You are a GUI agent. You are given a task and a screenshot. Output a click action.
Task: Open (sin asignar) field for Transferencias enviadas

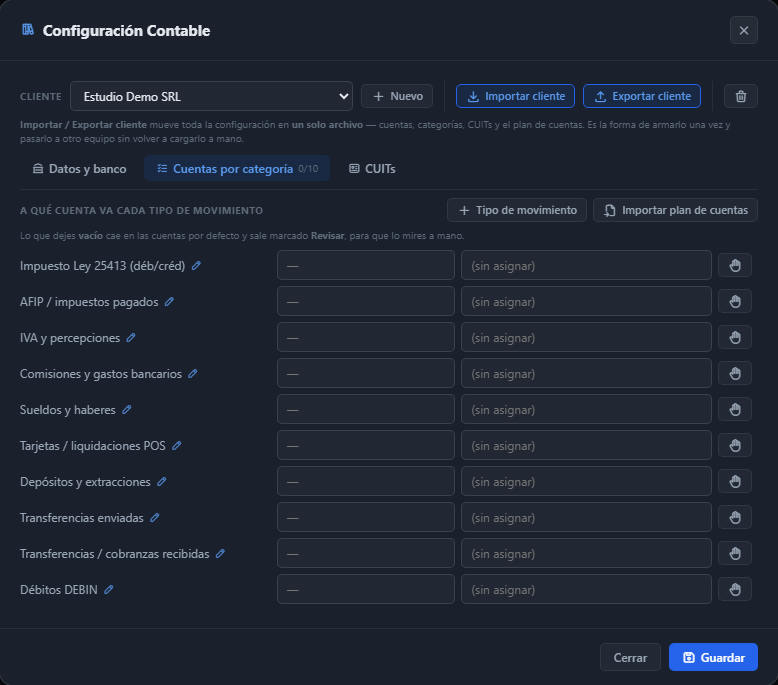point(586,517)
